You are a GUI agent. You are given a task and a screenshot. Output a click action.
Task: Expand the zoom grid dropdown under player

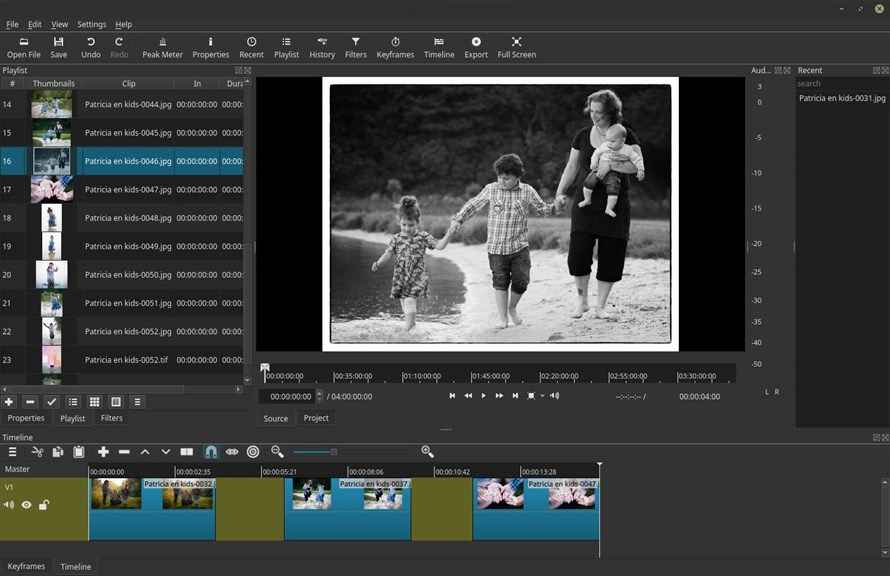(x=542, y=396)
